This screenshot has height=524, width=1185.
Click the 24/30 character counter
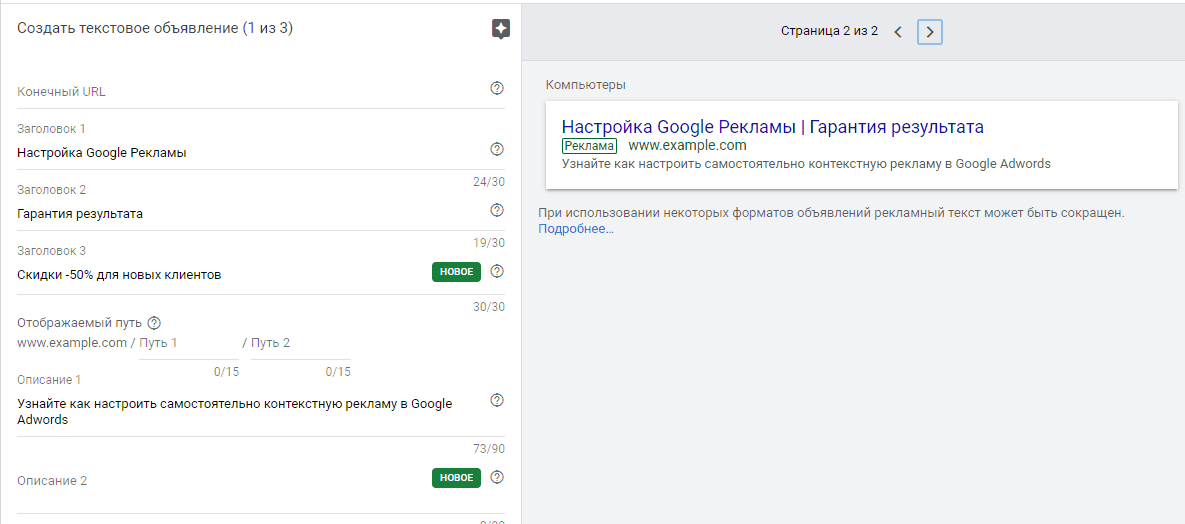click(489, 181)
